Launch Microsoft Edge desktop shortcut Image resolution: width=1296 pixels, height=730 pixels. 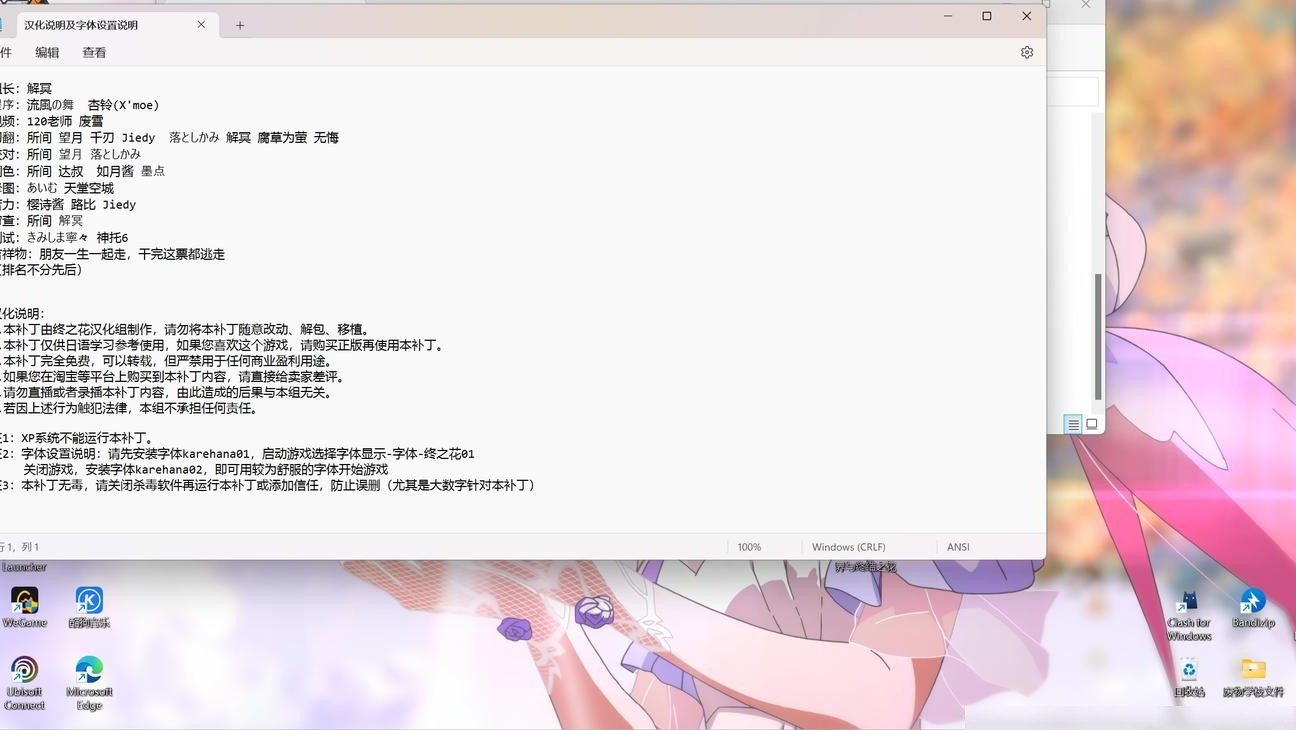coord(89,683)
